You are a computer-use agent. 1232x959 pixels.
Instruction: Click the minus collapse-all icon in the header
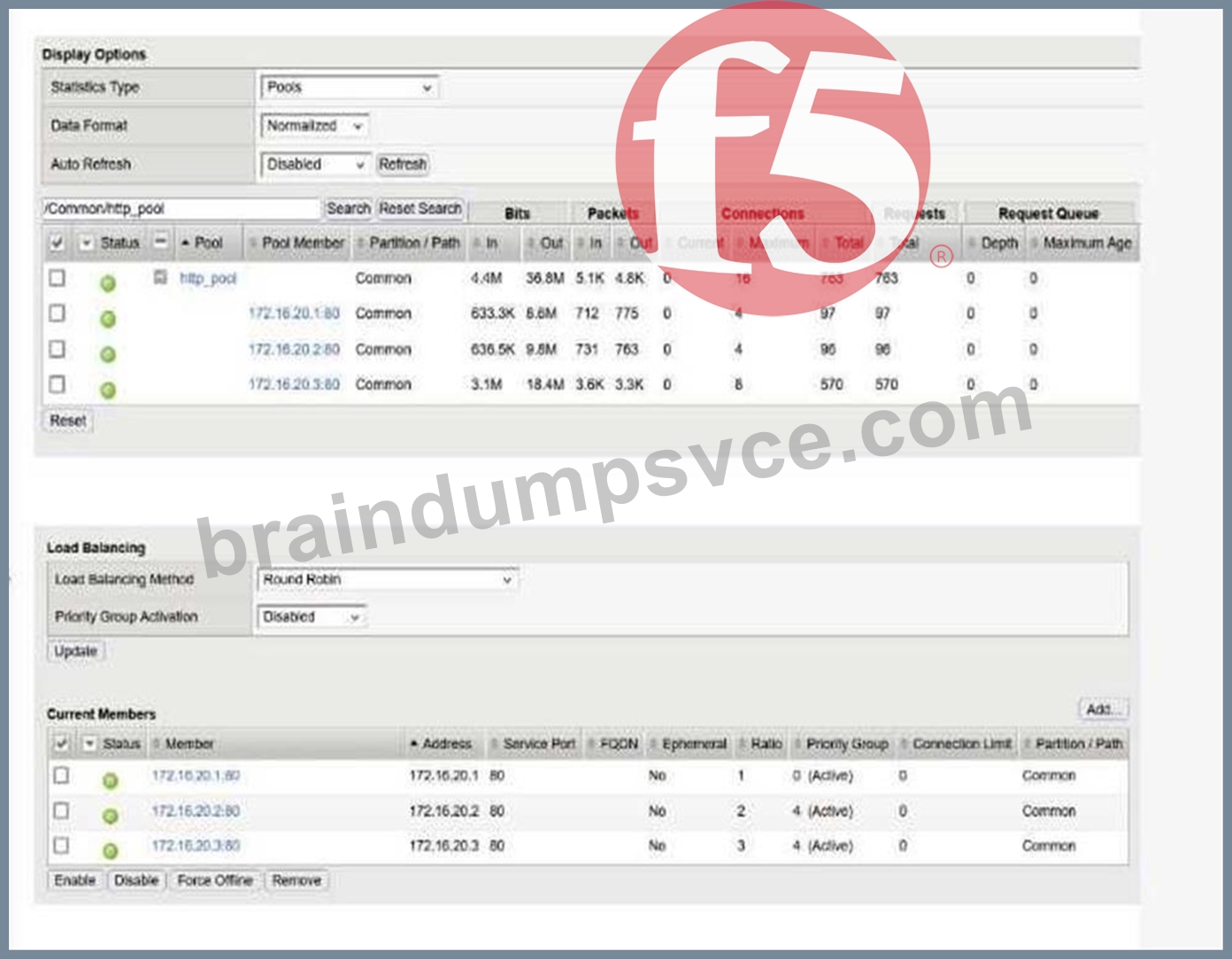pos(160,241)
